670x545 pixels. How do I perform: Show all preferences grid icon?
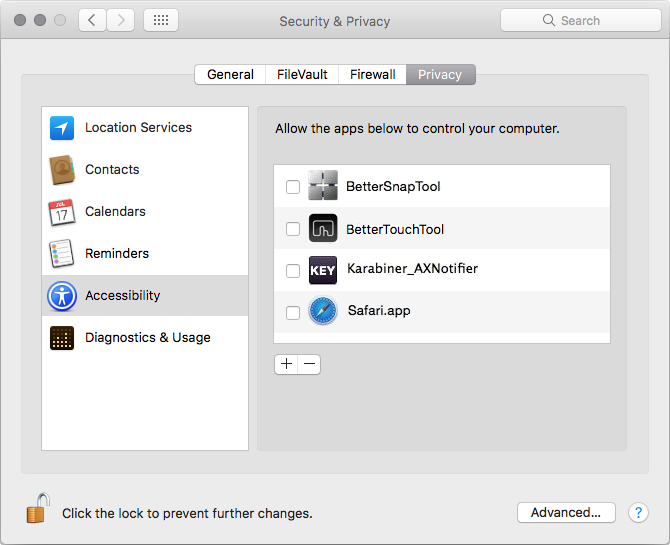click(161, 20)
